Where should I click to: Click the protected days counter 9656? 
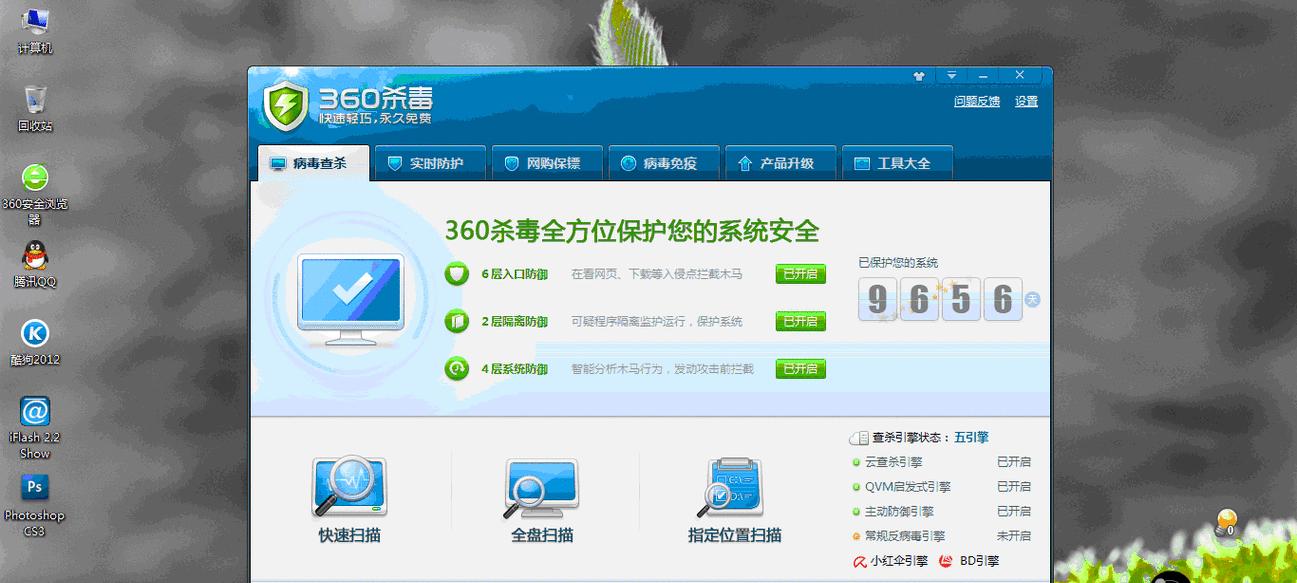pos(940,299)
